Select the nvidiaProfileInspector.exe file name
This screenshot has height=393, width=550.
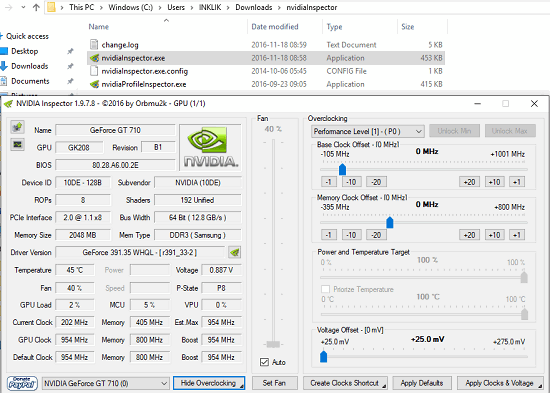coord(144,84)
